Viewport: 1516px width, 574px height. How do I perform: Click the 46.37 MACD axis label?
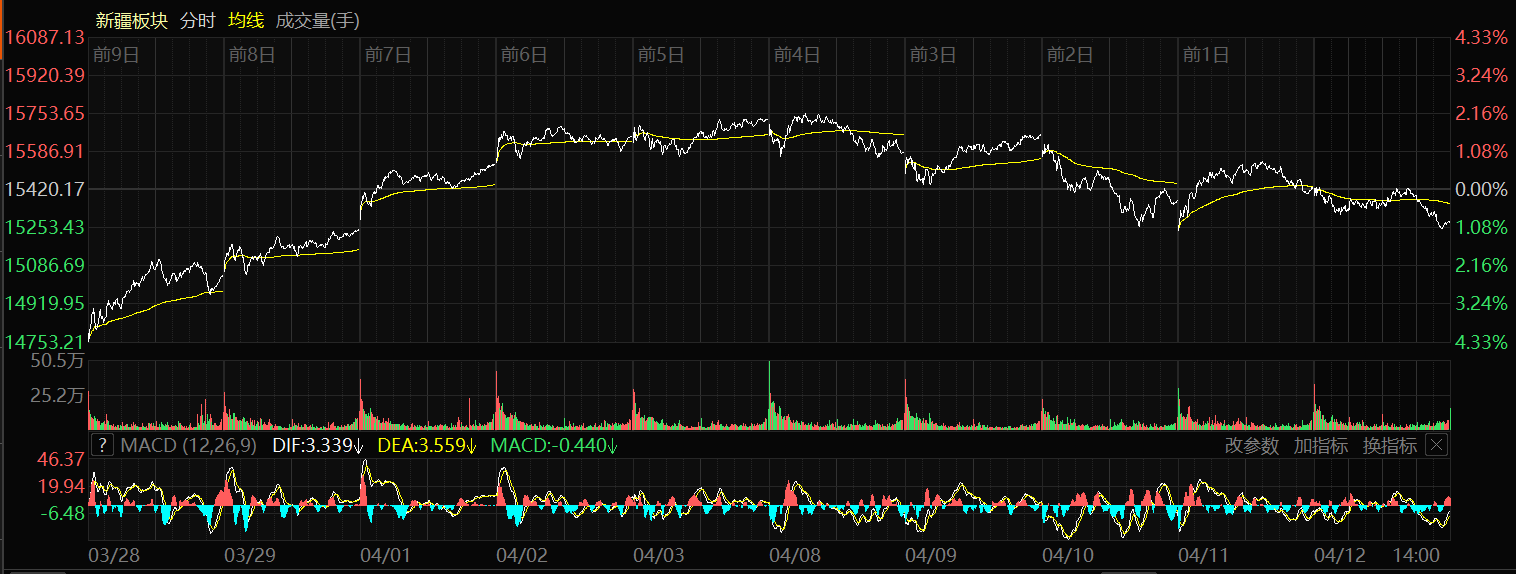tap(60, 460)
